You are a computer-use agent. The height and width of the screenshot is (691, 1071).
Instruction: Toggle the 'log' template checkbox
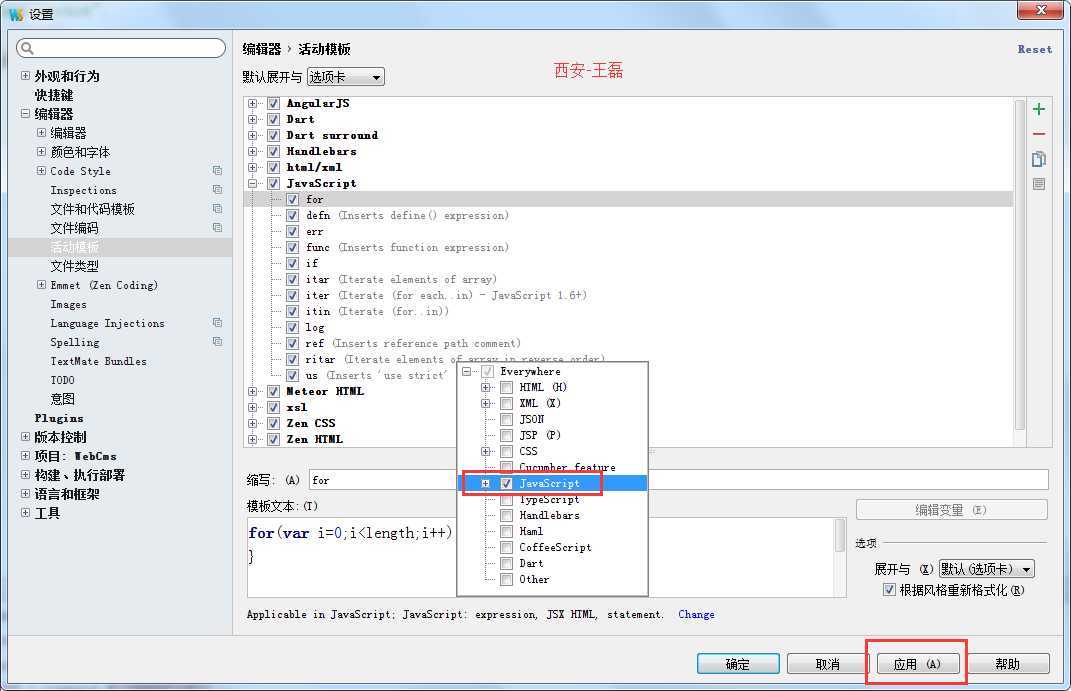click(292, 327)
